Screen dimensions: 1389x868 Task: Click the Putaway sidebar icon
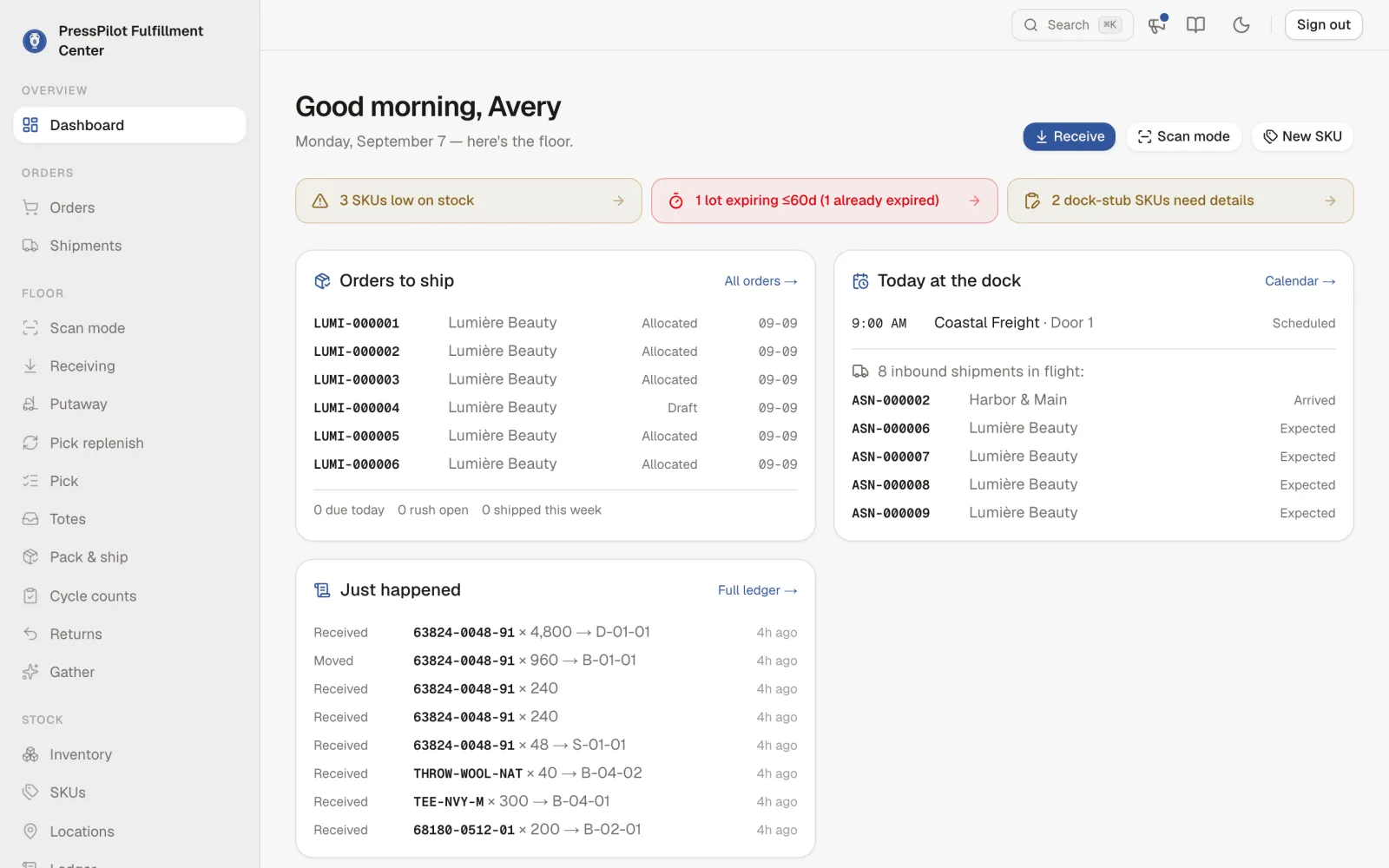pos(30,404)
